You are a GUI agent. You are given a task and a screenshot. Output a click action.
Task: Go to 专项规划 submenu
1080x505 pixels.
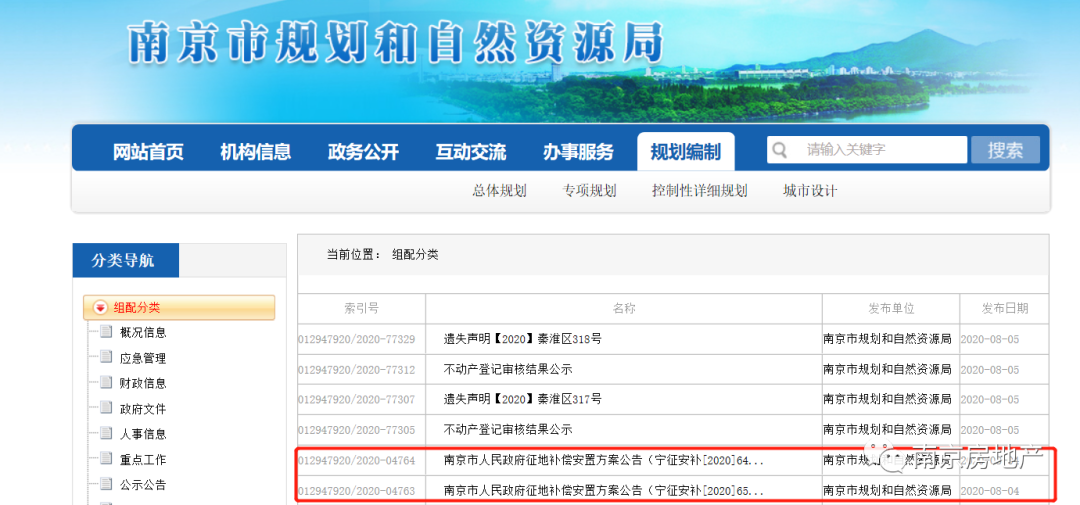[589, 191]
